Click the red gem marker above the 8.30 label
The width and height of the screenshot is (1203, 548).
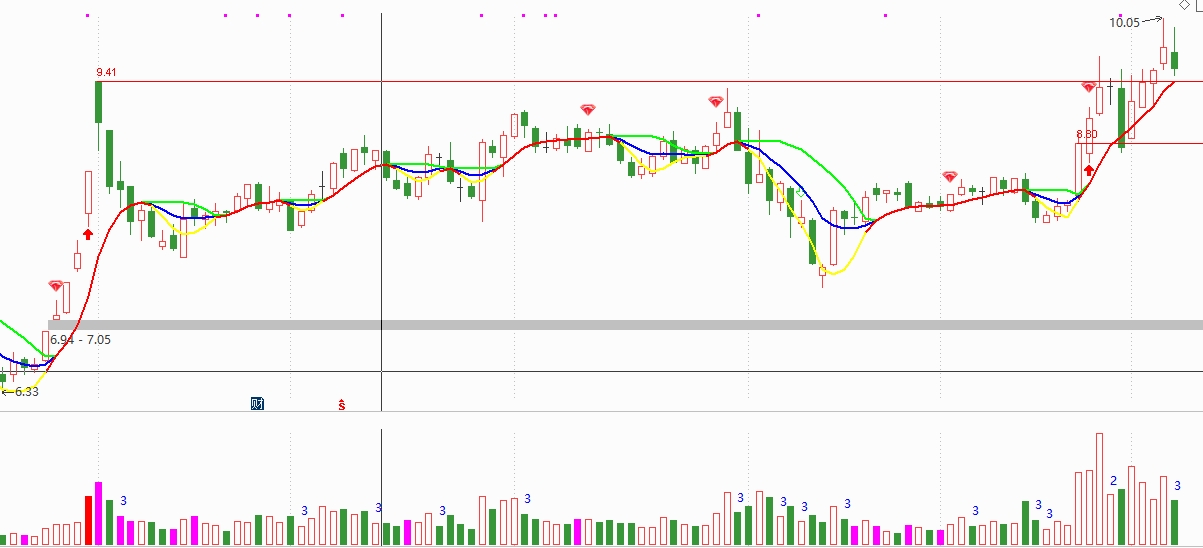[1088, 87]
